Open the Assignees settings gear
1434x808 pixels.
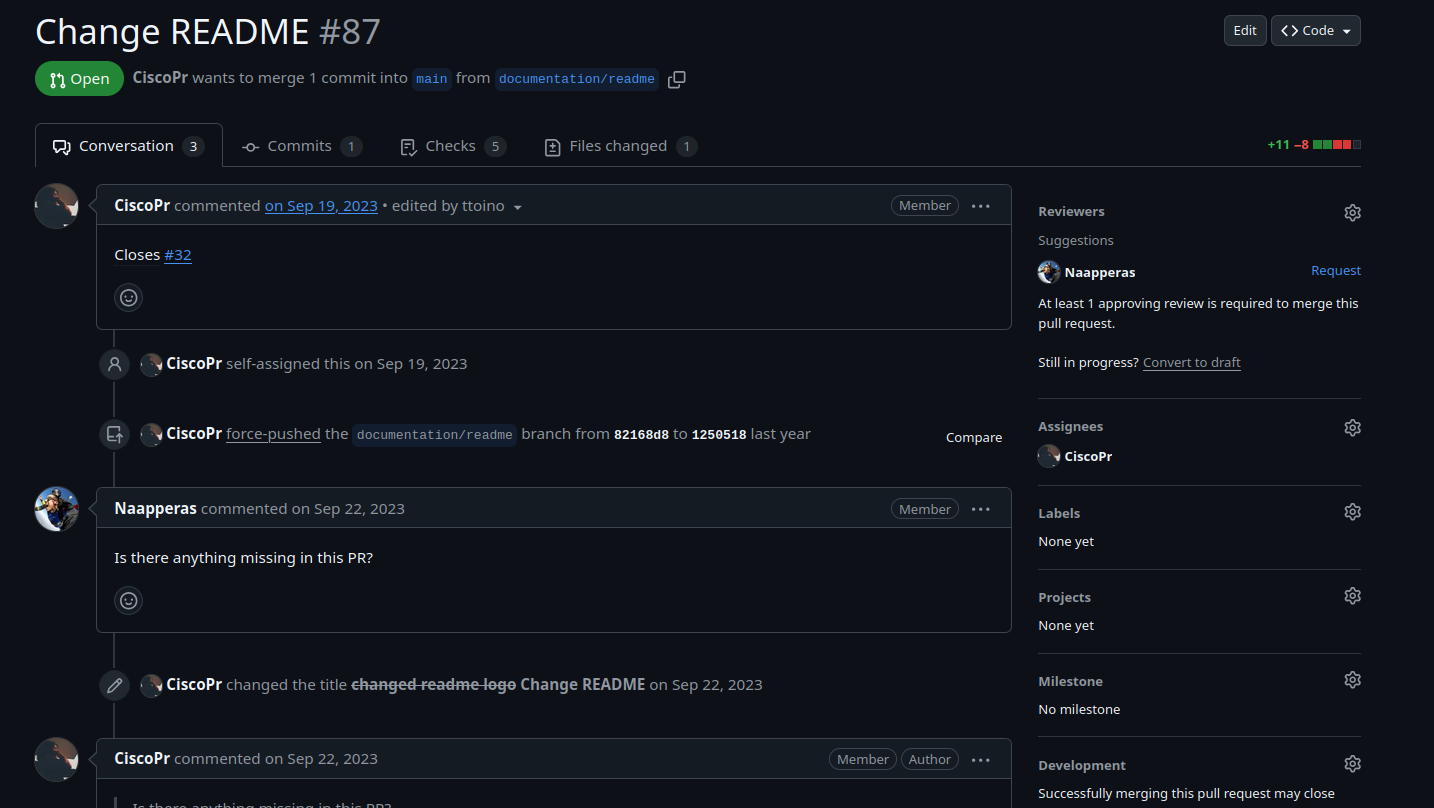coord(1352,427)
